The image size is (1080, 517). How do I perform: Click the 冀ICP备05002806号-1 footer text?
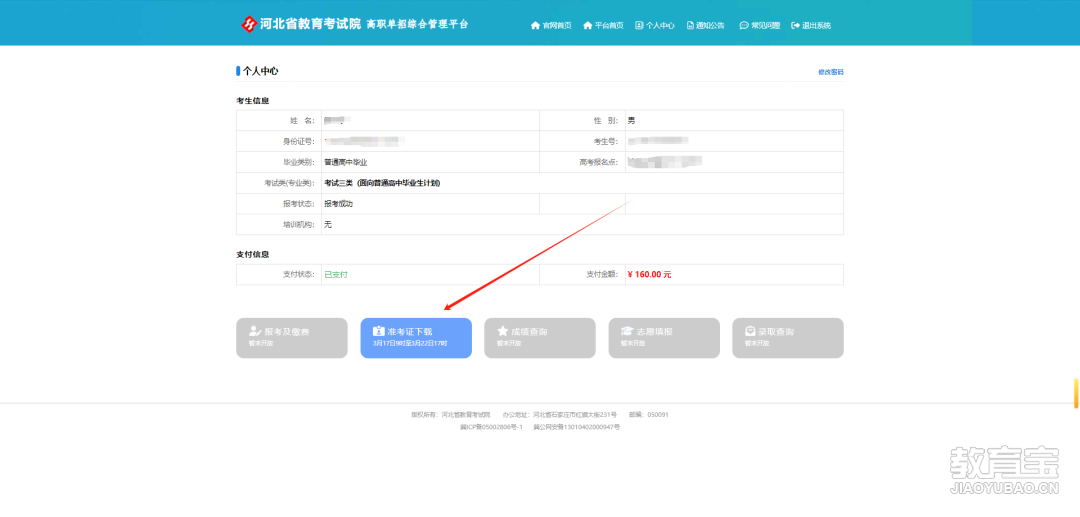[492, 427]
